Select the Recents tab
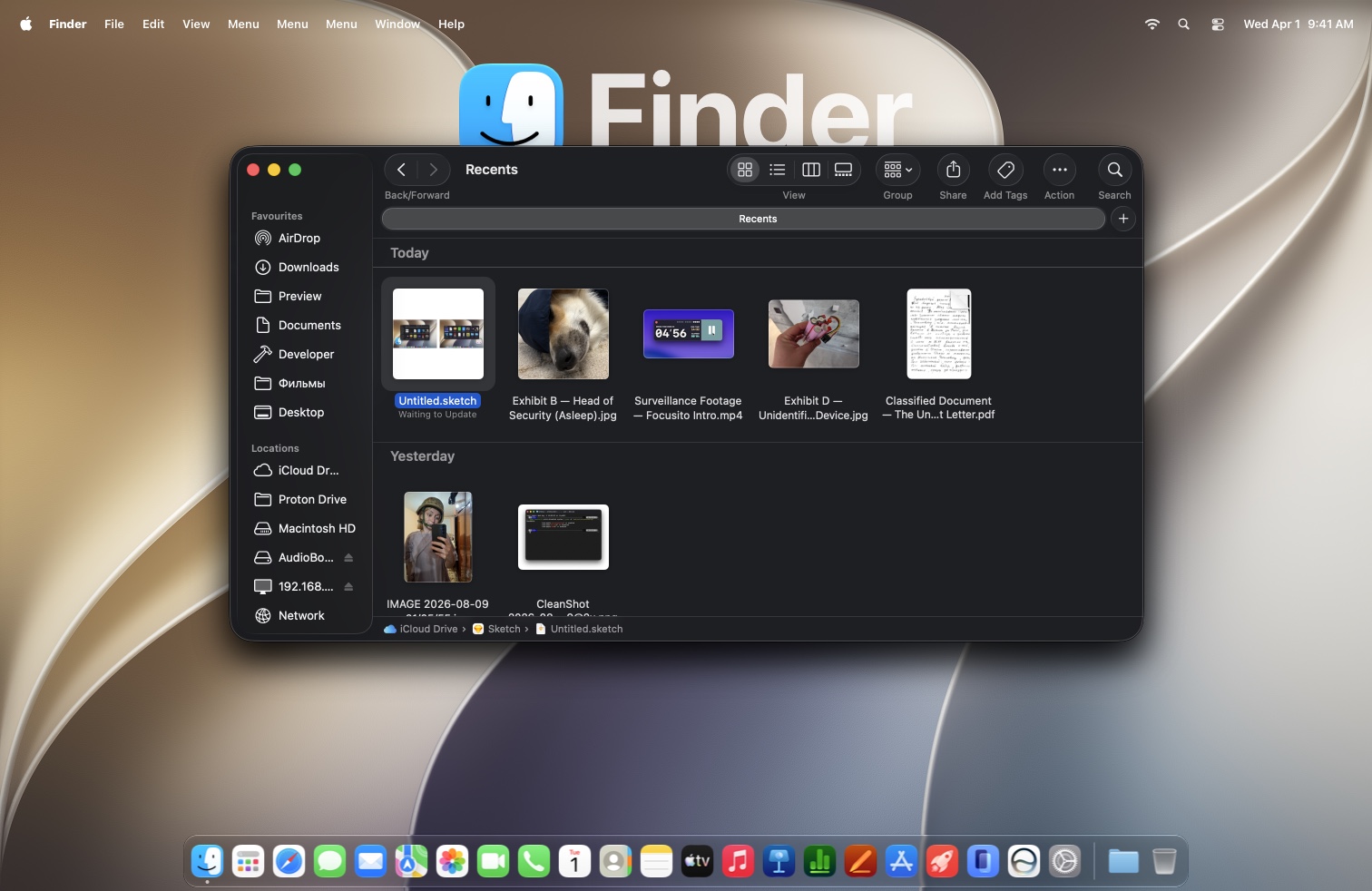This screenshot has width=1372, height=891. click(743, 219)
